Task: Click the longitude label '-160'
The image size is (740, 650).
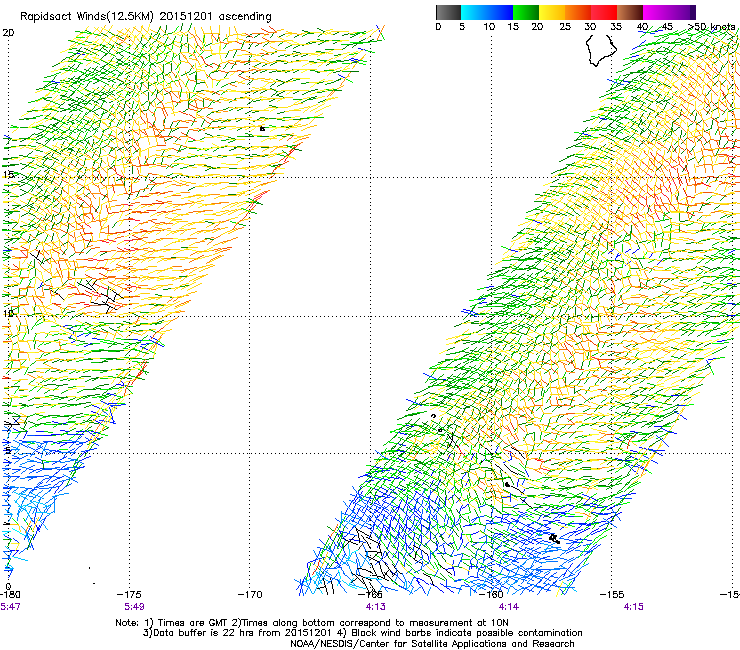Action: (491, 595)
